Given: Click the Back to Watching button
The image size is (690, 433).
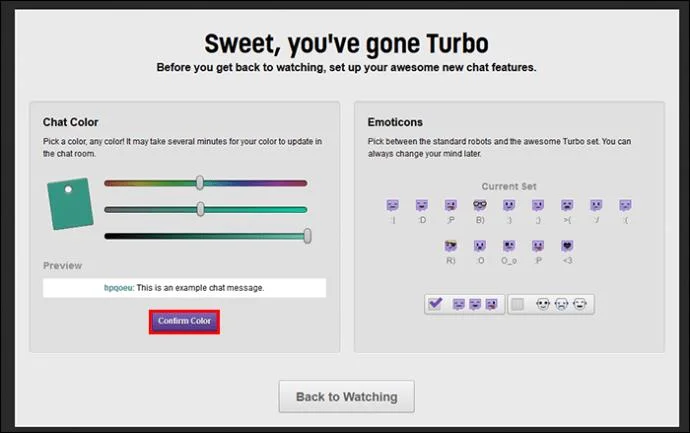Looking at the screenshot, I should tap(346, 396).
